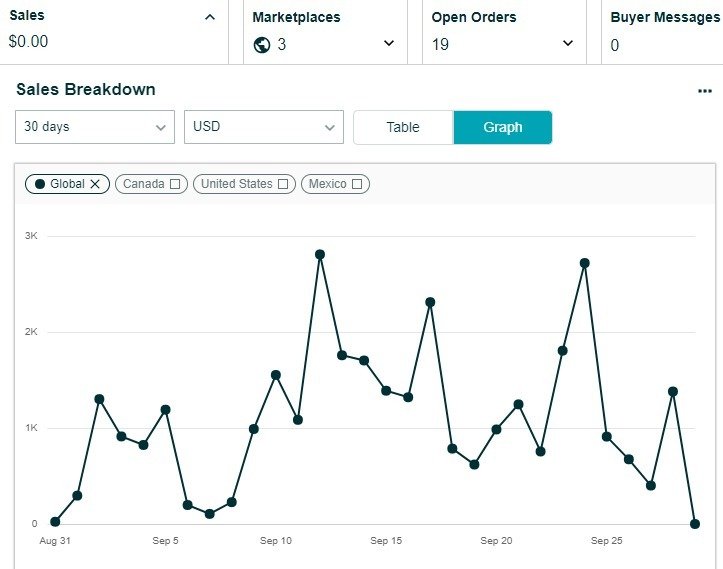Click the last data point on the graph
This screenshot has height=569, width=723.
click(695, 524)
